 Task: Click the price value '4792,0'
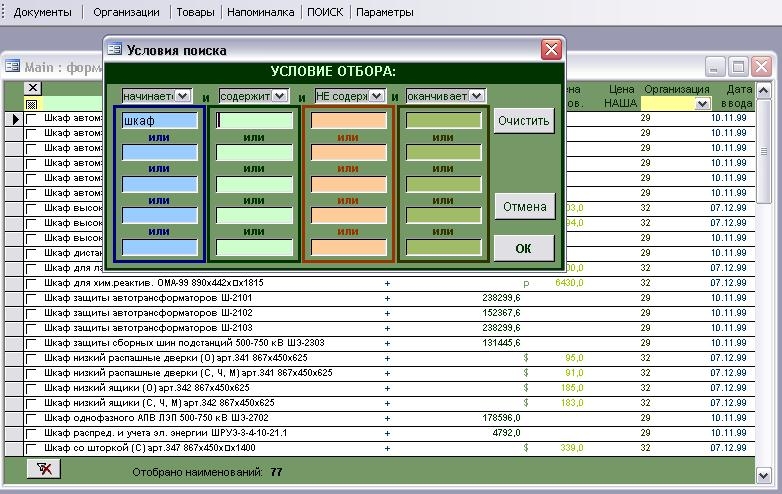click(x=506, y=433)
